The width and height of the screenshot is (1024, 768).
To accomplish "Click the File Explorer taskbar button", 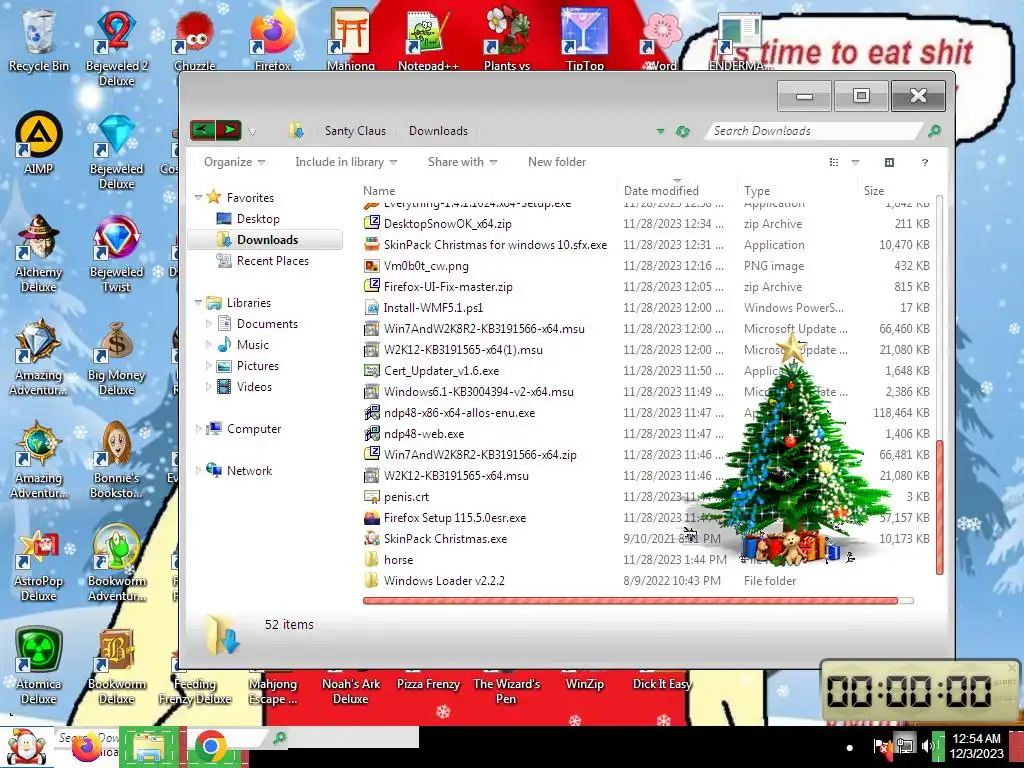I will [149, 746].
